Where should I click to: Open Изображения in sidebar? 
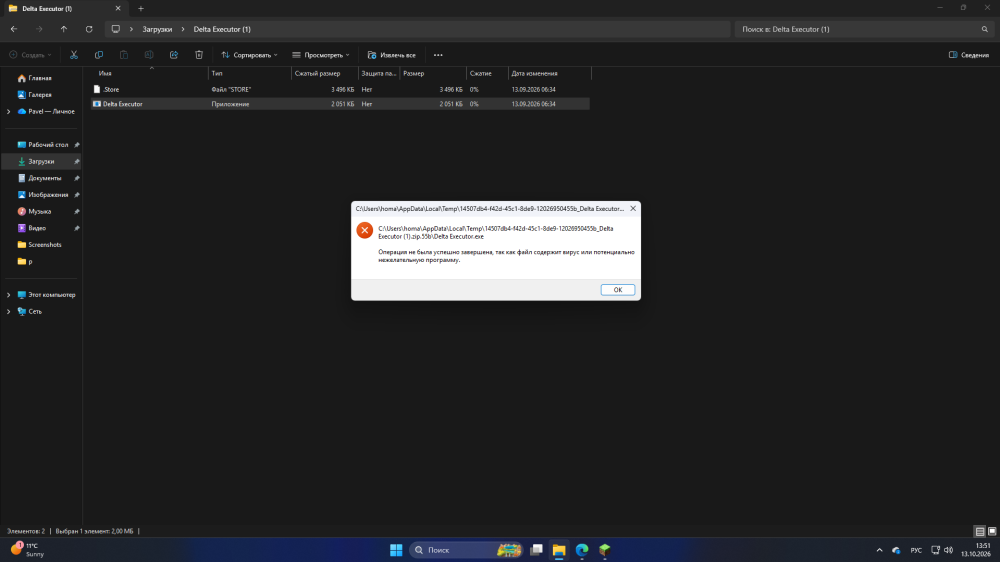(x=48, y=195)
